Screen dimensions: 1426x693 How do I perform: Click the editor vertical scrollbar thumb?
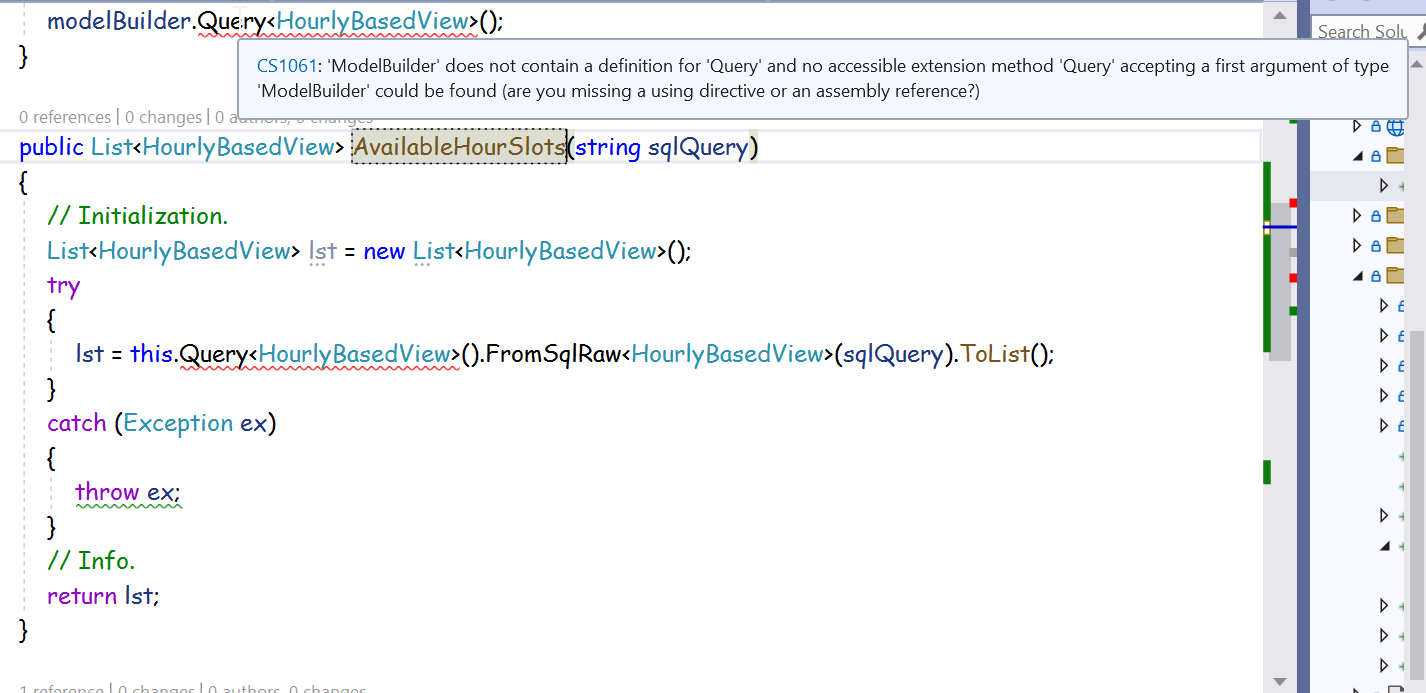point(1281,282)
